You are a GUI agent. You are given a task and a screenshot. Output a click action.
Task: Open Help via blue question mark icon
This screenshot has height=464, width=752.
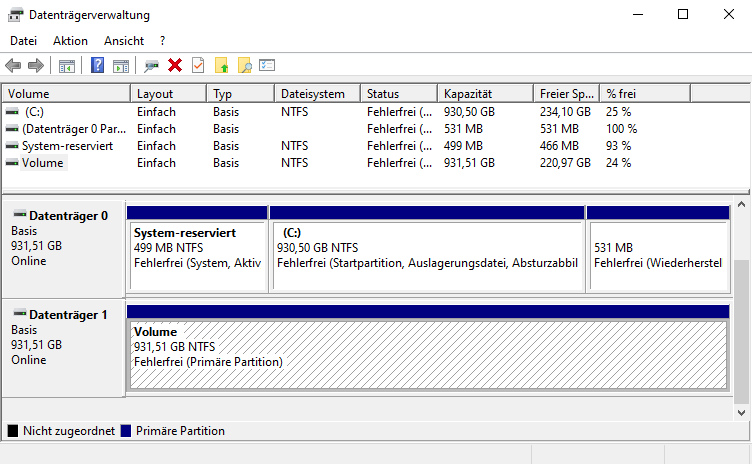point(97,65)
